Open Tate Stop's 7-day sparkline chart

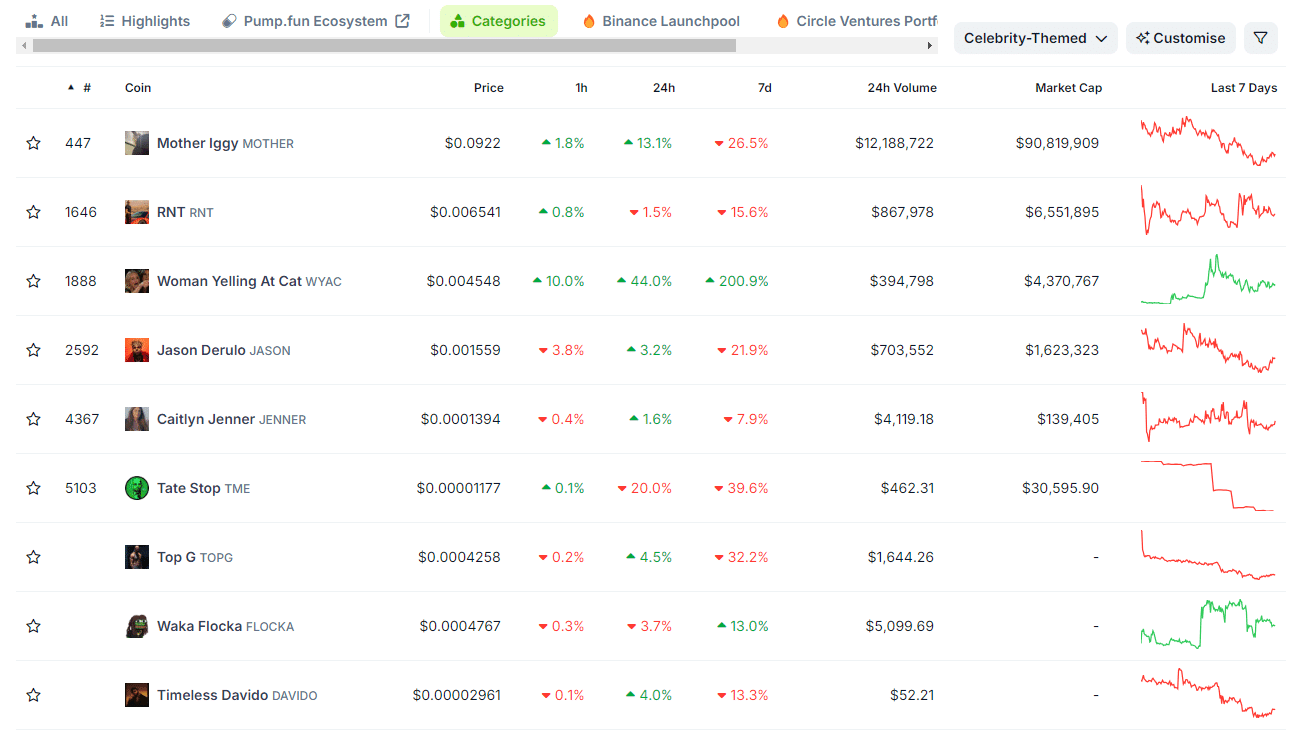pyautogui.click(x=1208, y=487)
